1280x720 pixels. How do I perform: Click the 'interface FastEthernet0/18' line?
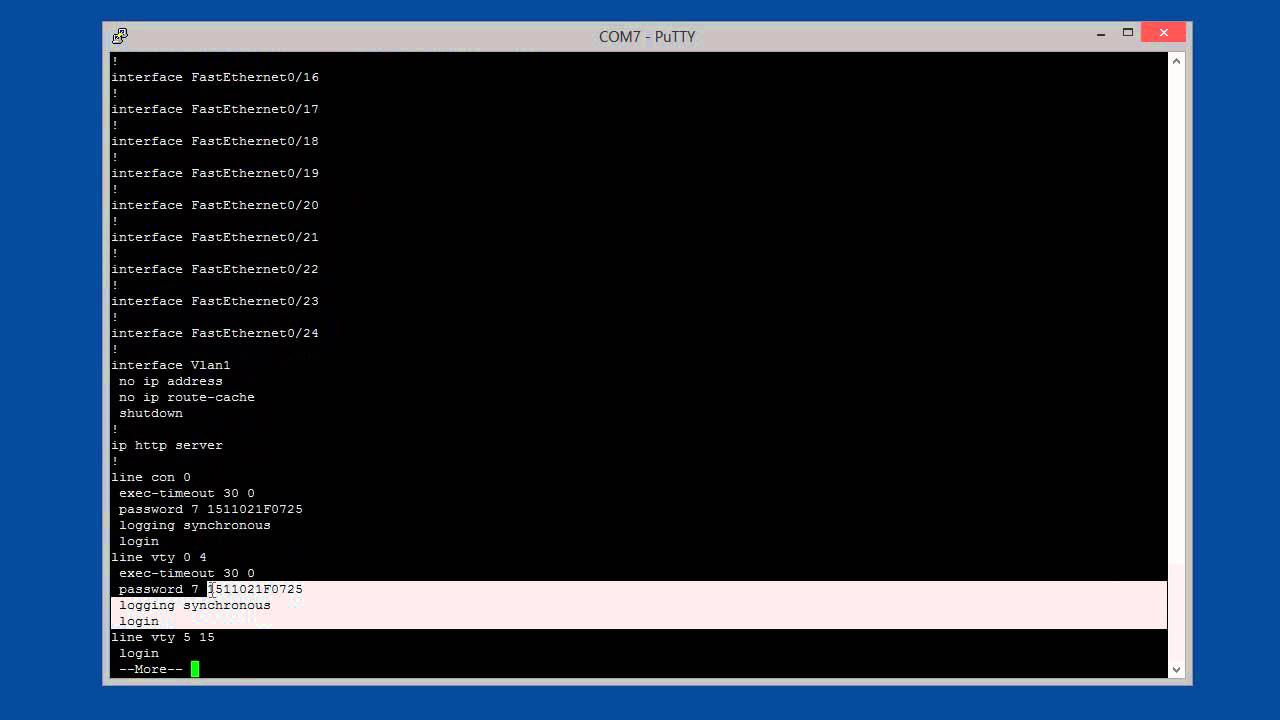[x=215, y=141]
